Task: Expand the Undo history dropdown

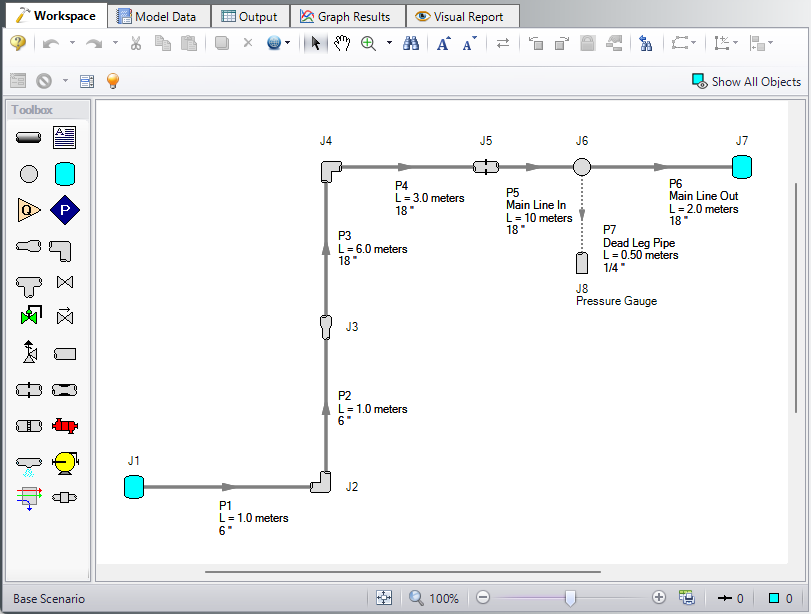Action: tap(73, 44)
